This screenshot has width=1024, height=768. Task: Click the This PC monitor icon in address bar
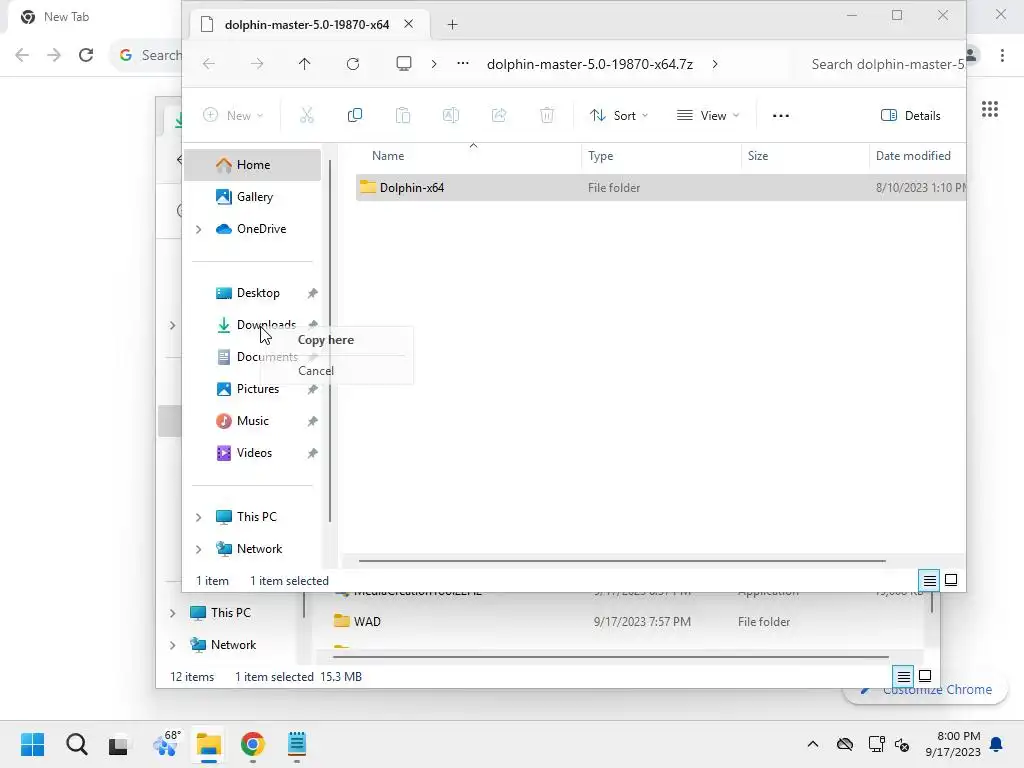coord(404,64)
